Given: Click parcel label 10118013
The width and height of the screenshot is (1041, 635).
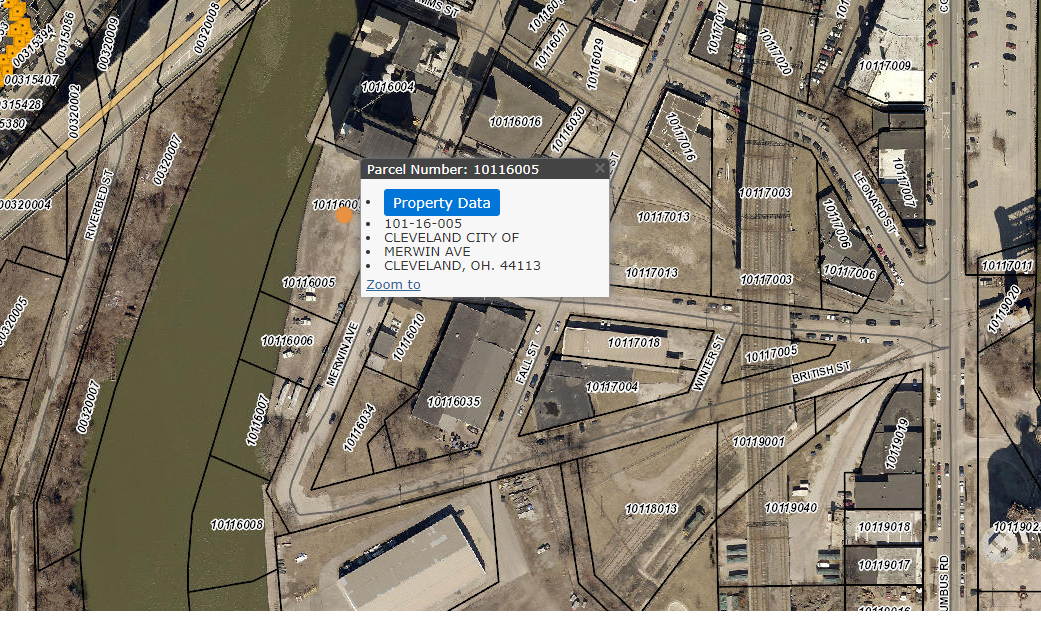Looking at the screenshot, I should pyautogui.click(x=651, y=508).
